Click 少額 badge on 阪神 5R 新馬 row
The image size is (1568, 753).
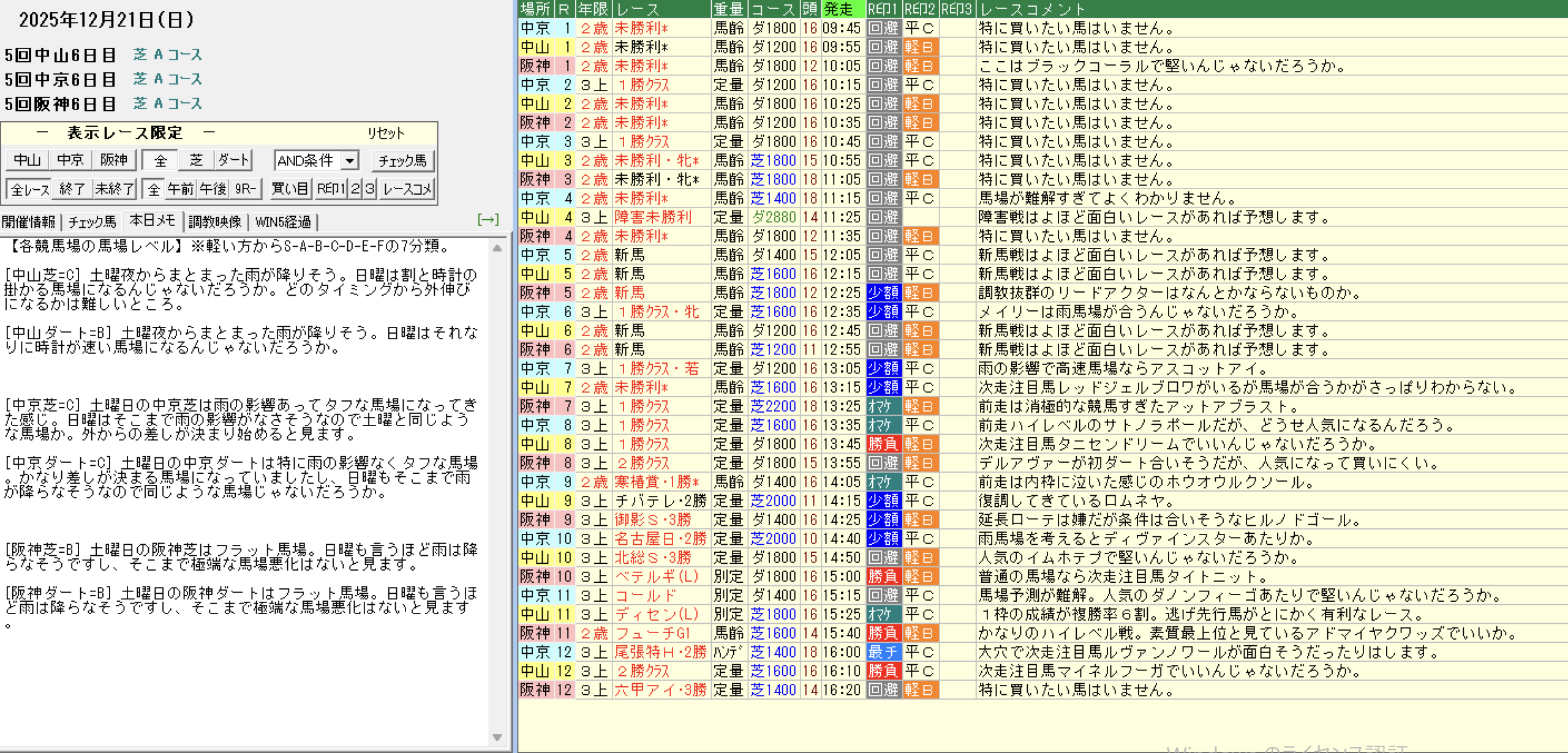(x=883, y=293)
